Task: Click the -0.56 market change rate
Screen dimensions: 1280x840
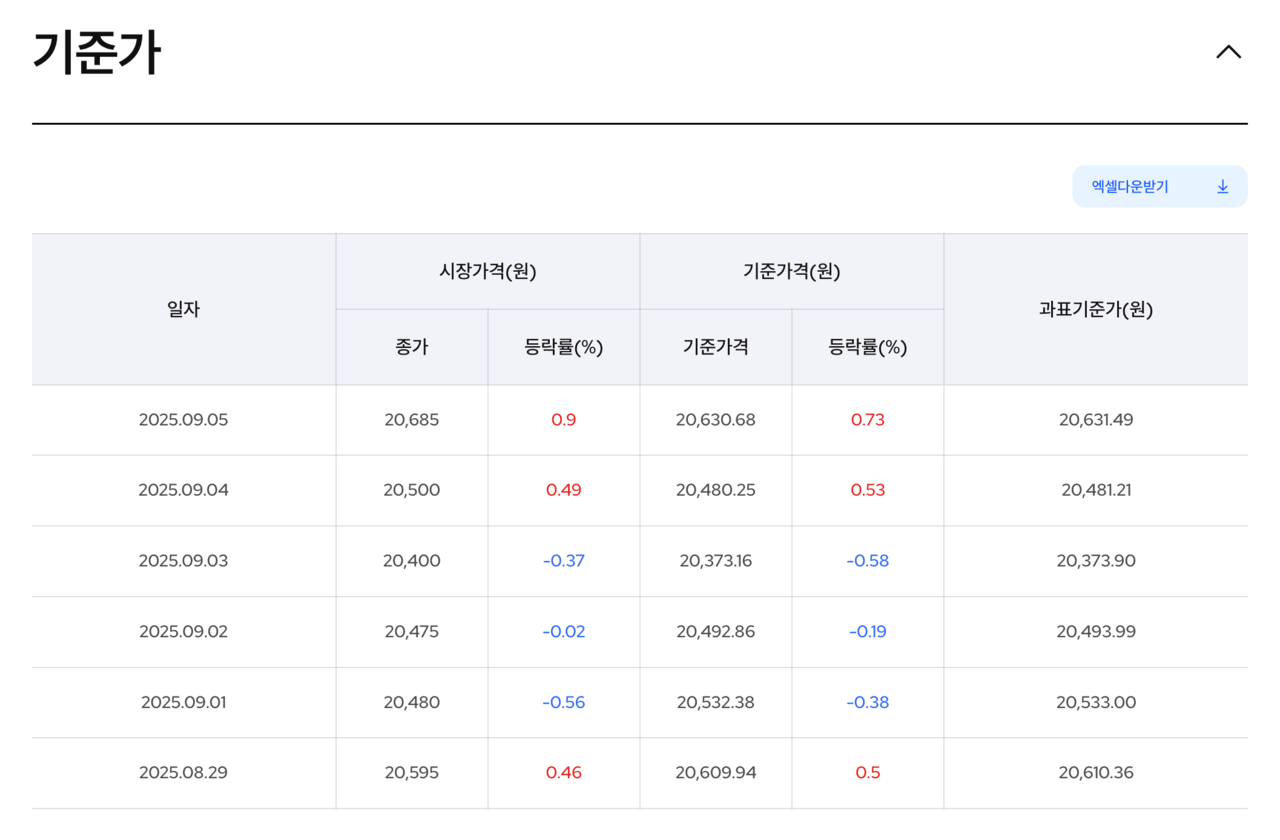Action: click(563, 702)
